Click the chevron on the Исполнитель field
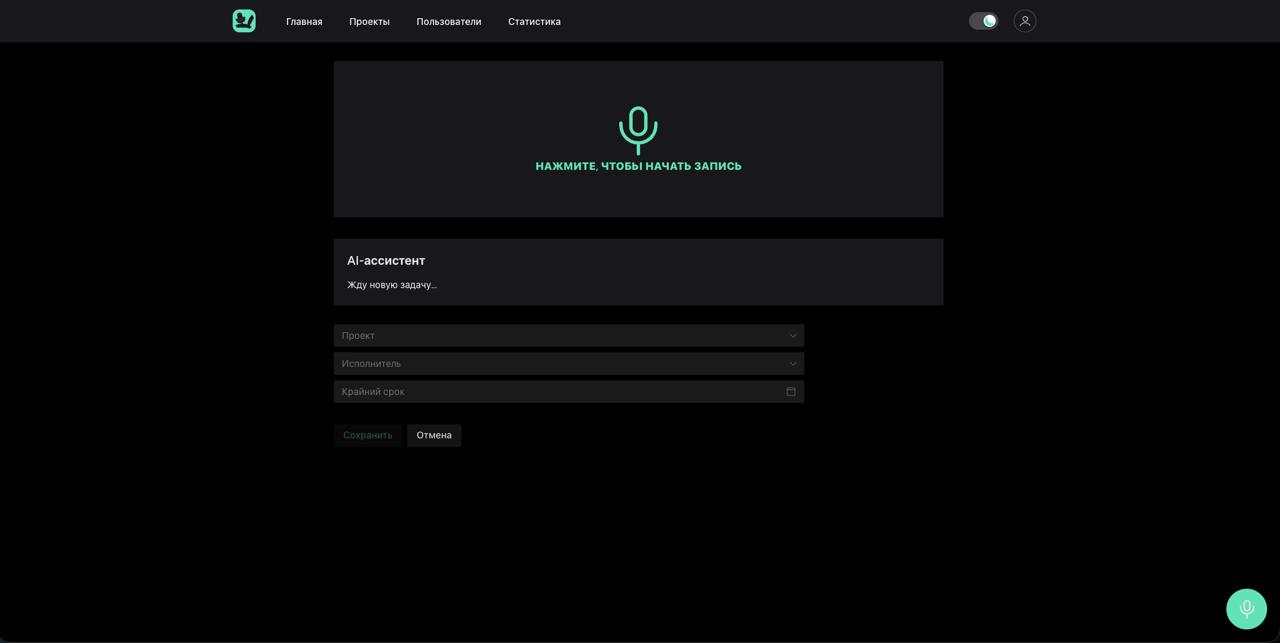The image size is (1280, 643). pyautogui.click(x=792, y=363)
